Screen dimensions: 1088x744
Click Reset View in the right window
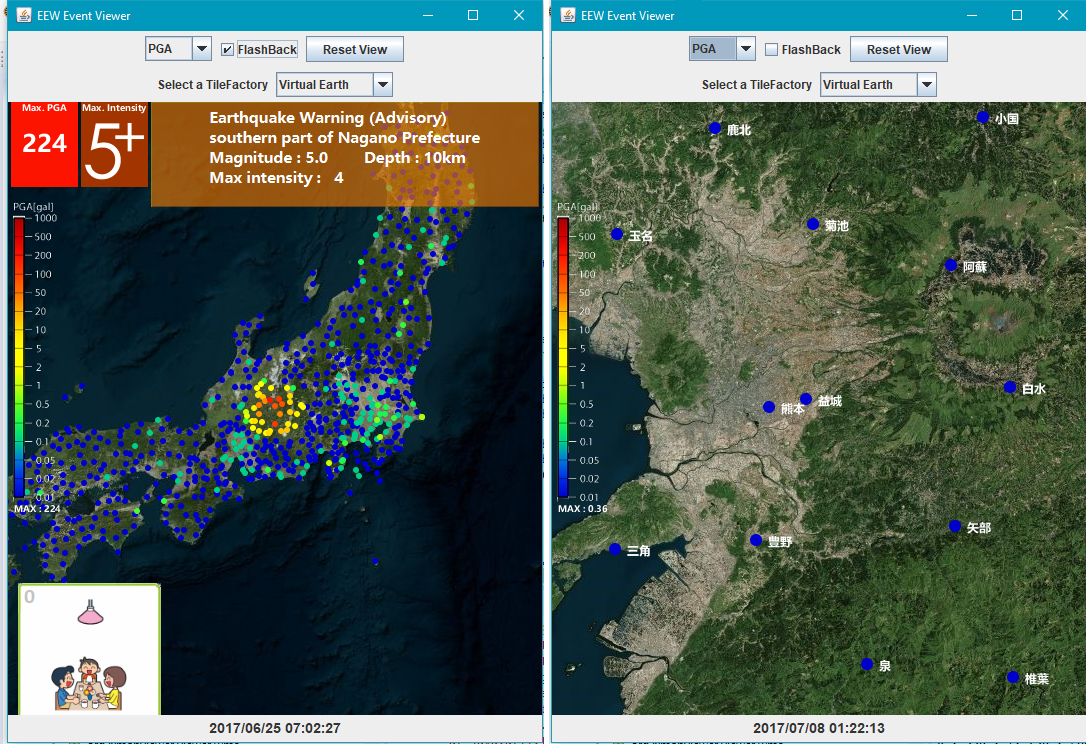(x=899, y=49)
